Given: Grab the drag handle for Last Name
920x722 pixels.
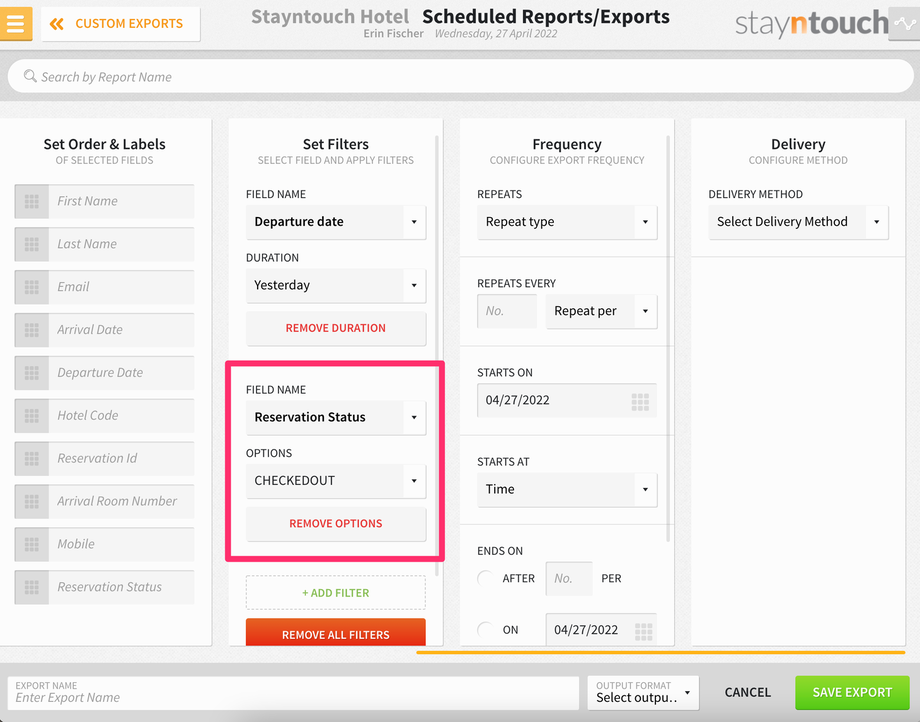Looking at the screenshot, I should coord(32,244).
